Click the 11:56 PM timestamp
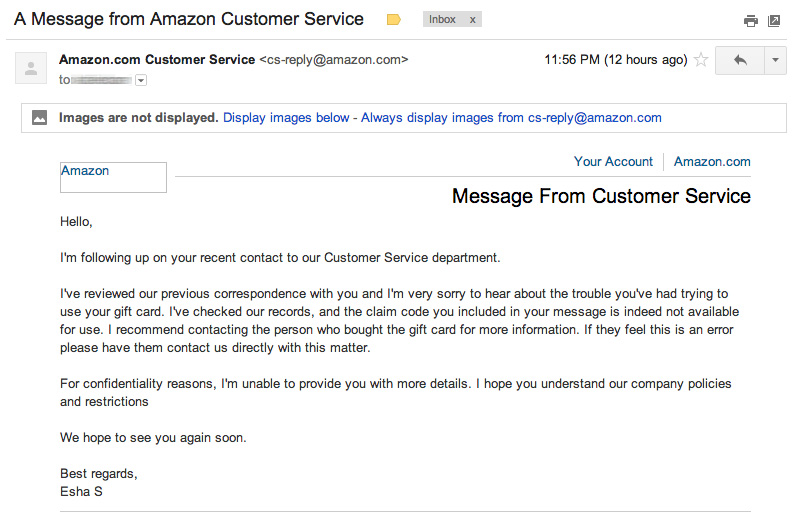The image size is (801, 519). 615,60
